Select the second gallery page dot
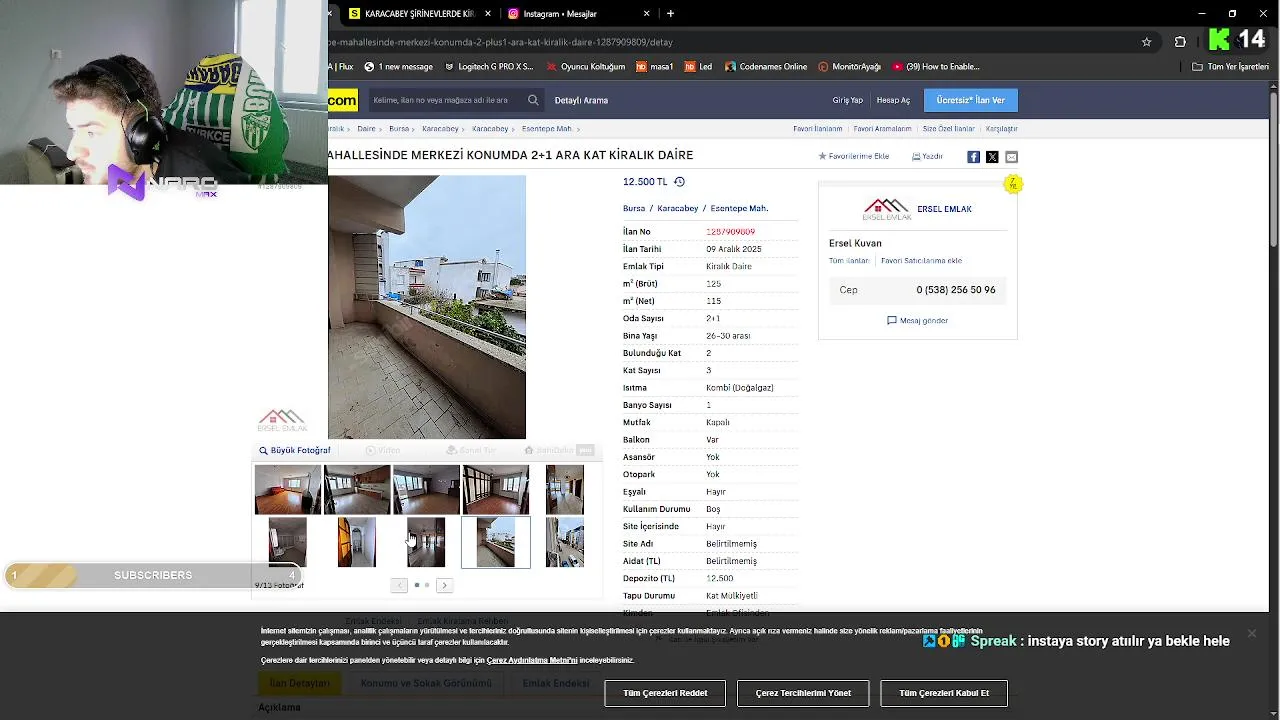 click(x=427, y=585)
